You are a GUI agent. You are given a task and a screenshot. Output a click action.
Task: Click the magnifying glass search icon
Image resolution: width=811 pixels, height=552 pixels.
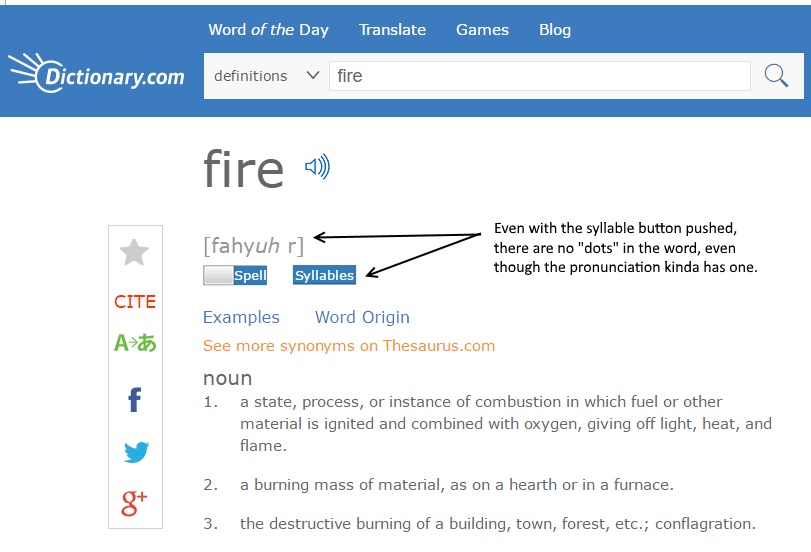coord(776,76)
